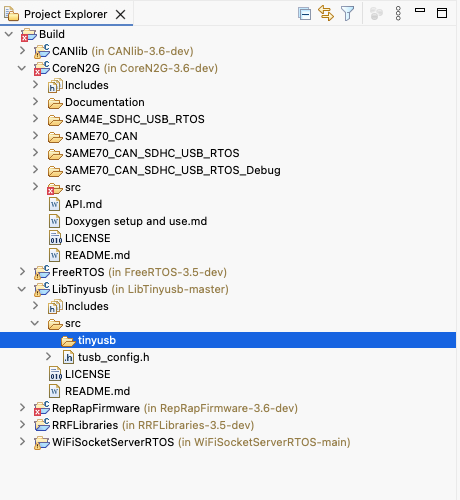Expand Includes under CoreN2G
The image size is (460, 500).
point(36,85)
